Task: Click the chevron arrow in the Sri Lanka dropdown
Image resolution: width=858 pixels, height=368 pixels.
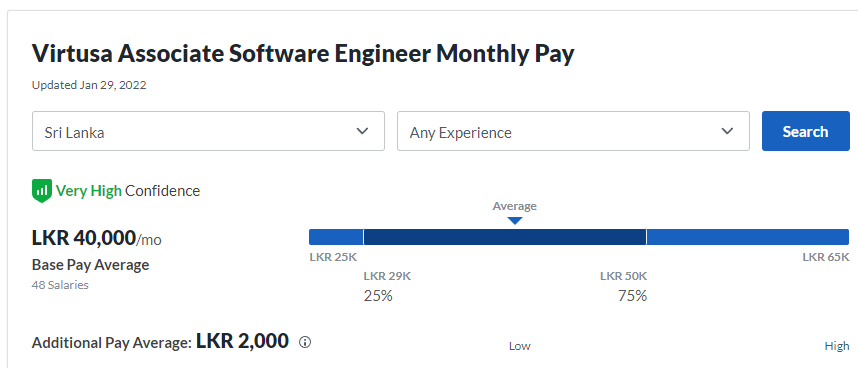Action: coord(362,131)
